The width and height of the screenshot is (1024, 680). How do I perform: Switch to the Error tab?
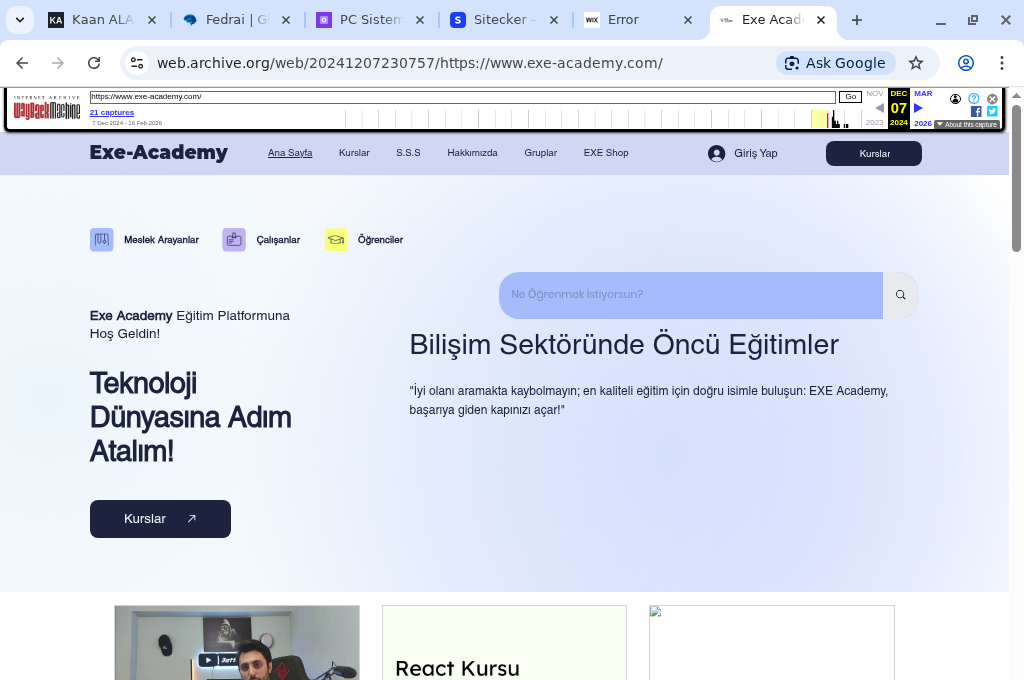coord(622,19)
